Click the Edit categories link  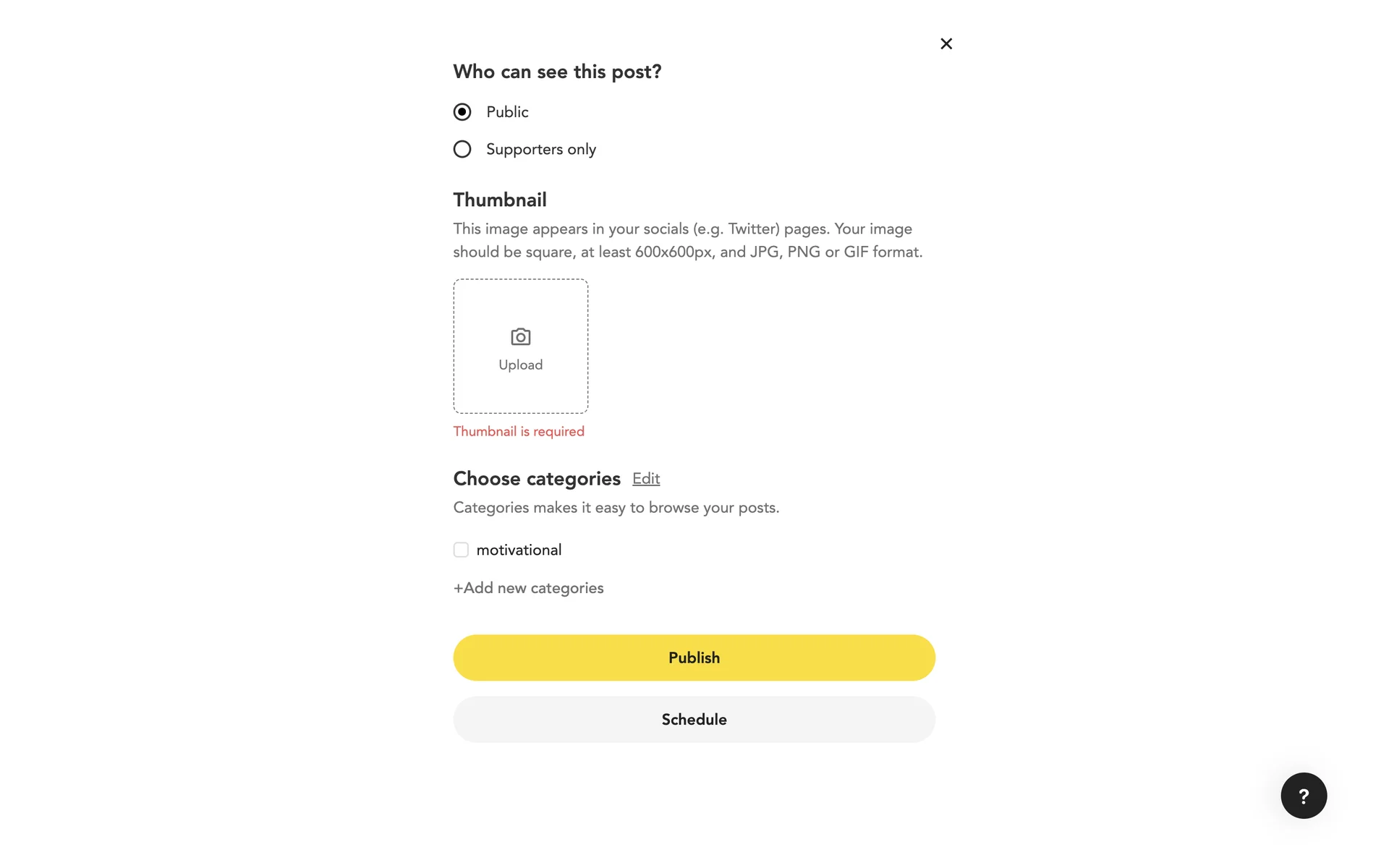pos(645,479)
